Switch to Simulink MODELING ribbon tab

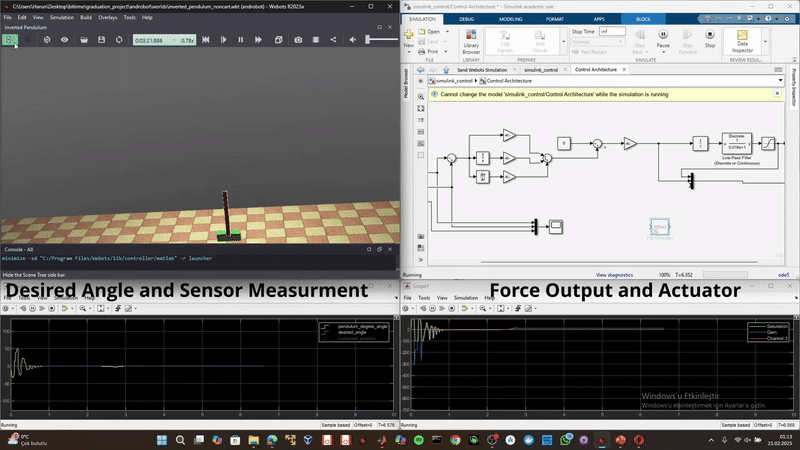tap(510, 19)
